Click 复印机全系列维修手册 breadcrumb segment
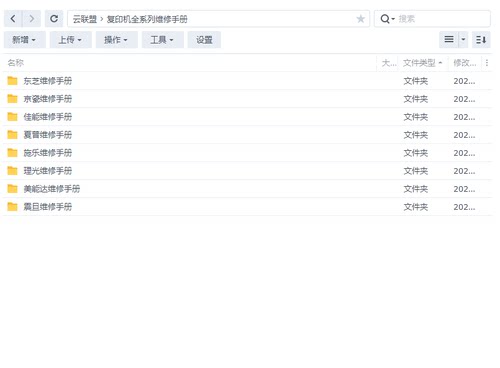The image size is (500, 368). [147, 19]
